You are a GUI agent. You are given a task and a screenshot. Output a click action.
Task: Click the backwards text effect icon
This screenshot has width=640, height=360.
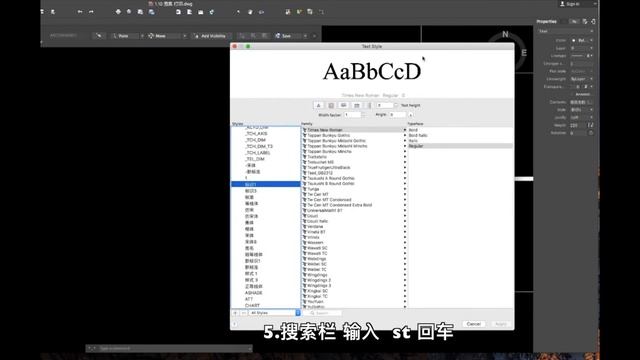coord(356,105)
